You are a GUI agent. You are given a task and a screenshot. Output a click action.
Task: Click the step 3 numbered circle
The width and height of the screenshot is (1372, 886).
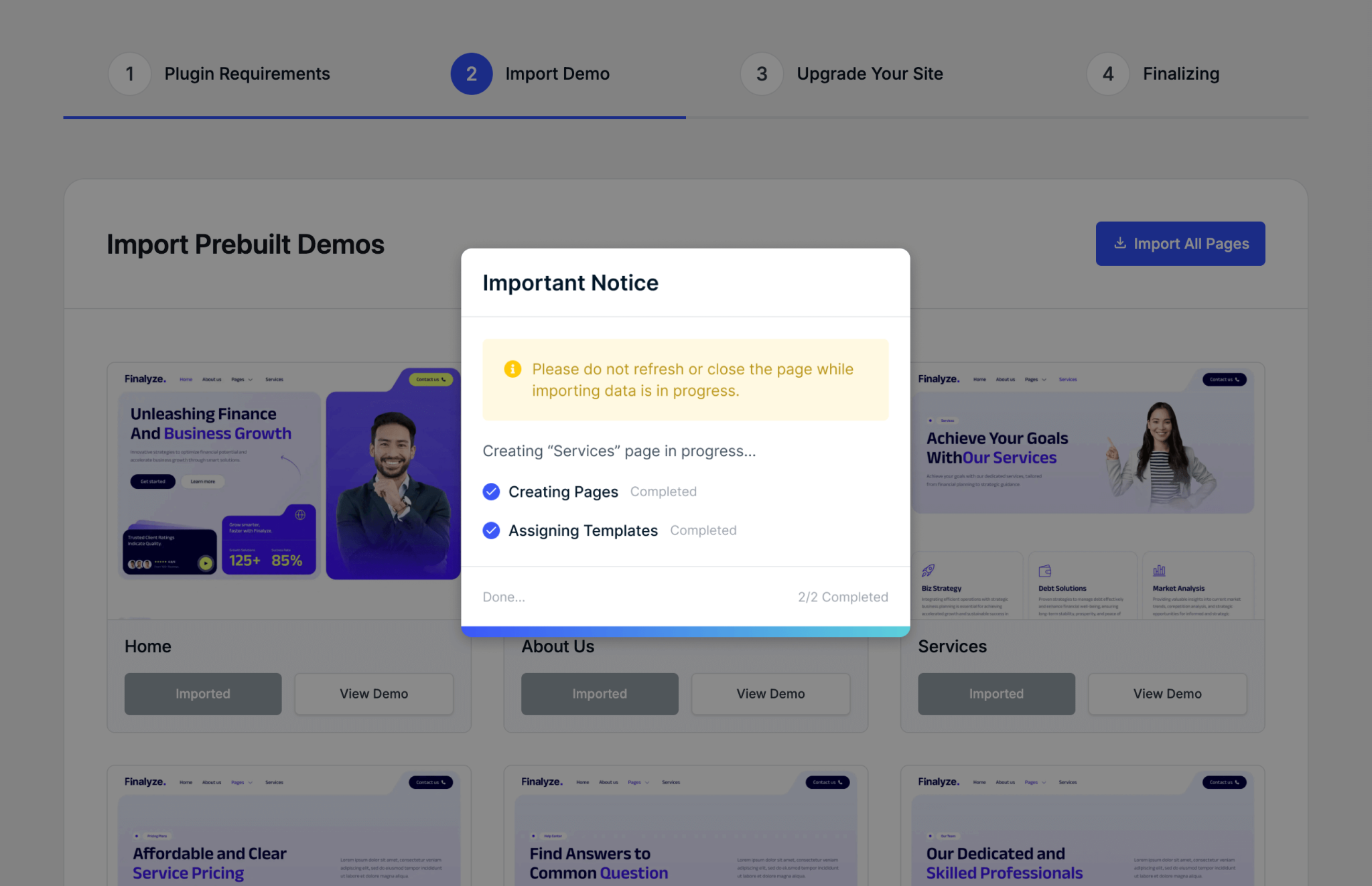pos(761,74)
